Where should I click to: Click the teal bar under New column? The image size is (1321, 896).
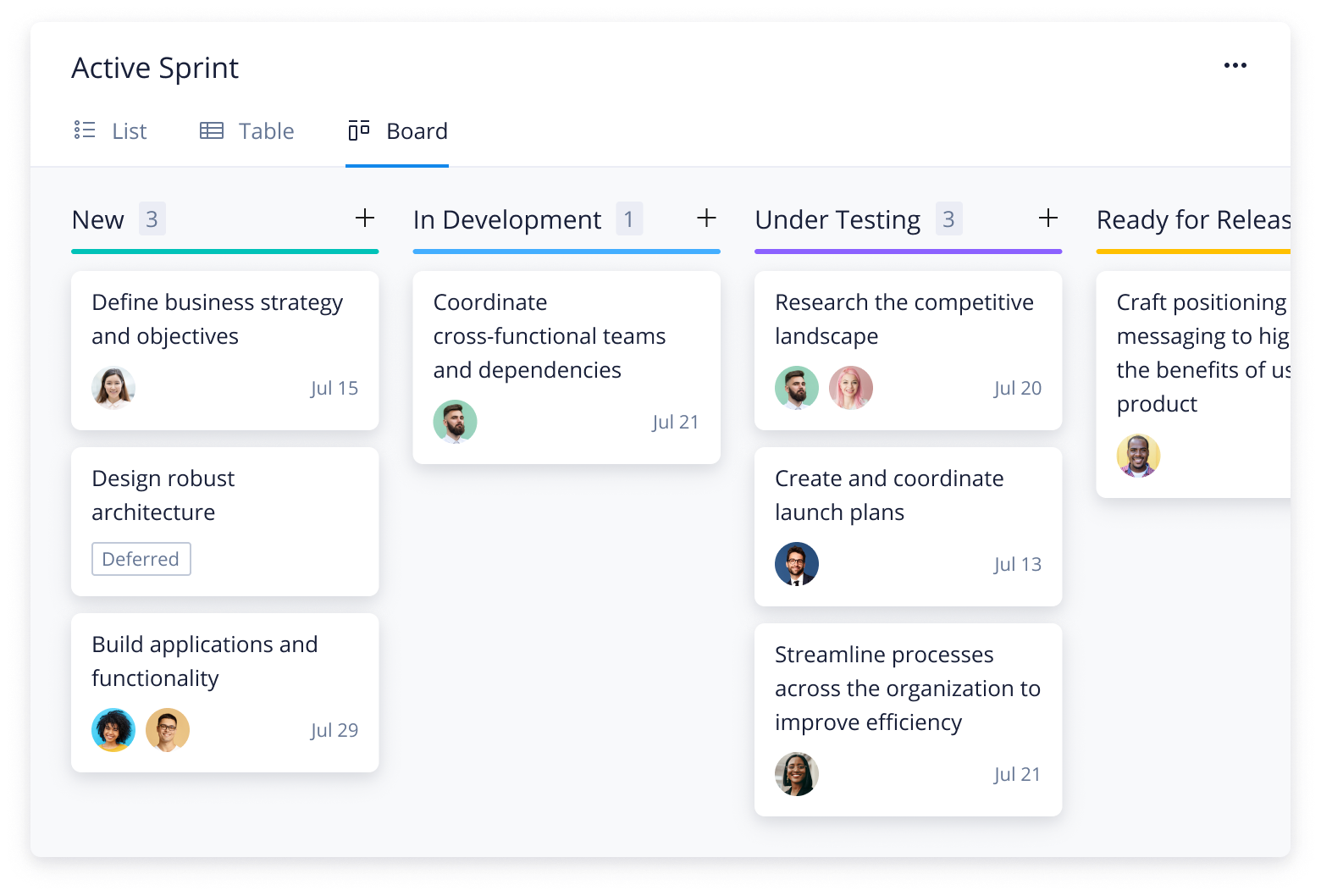coord(224,252)
